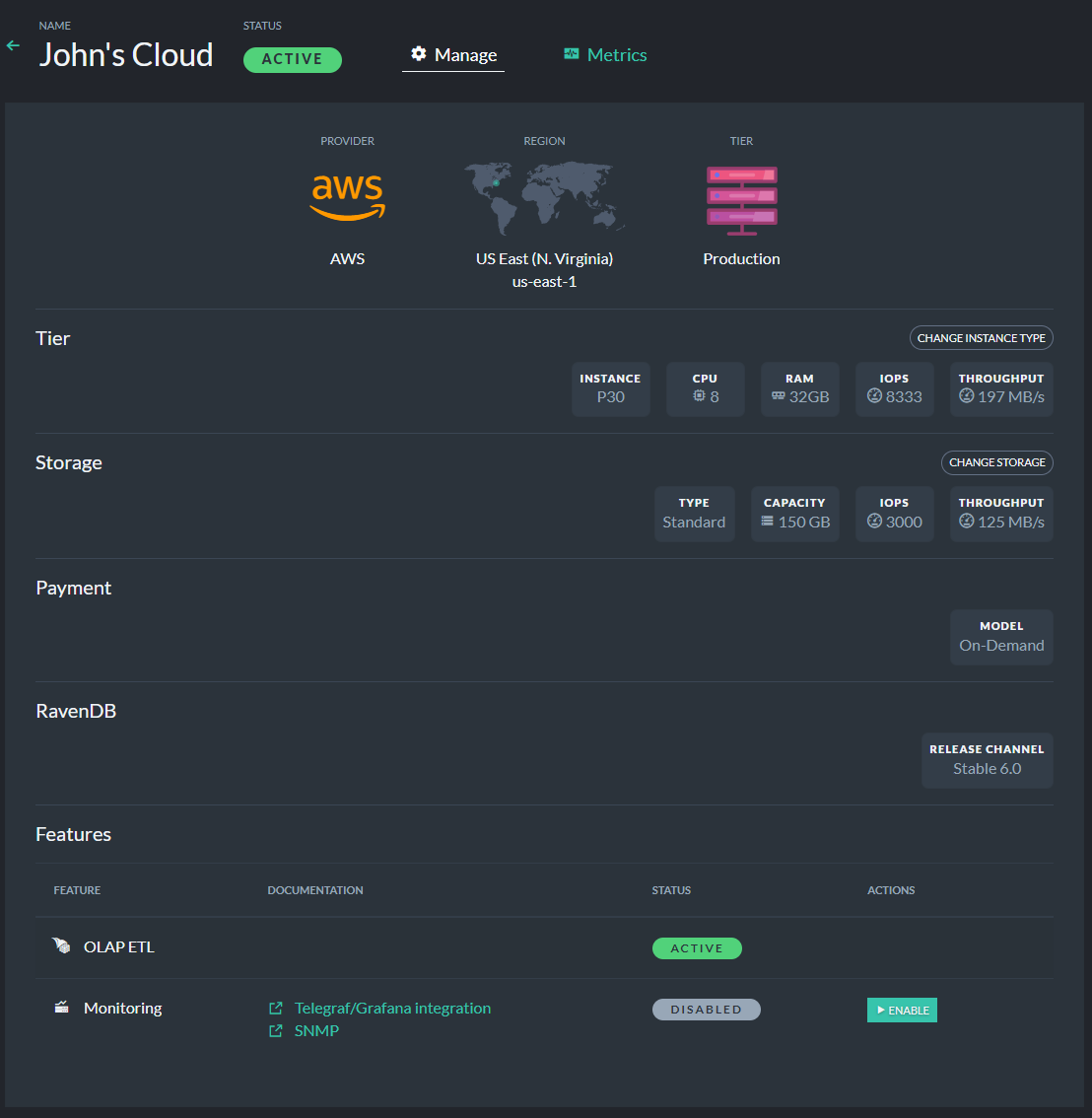
Task: Click the storage IOPS value 3000
Action: click(904, 522)
